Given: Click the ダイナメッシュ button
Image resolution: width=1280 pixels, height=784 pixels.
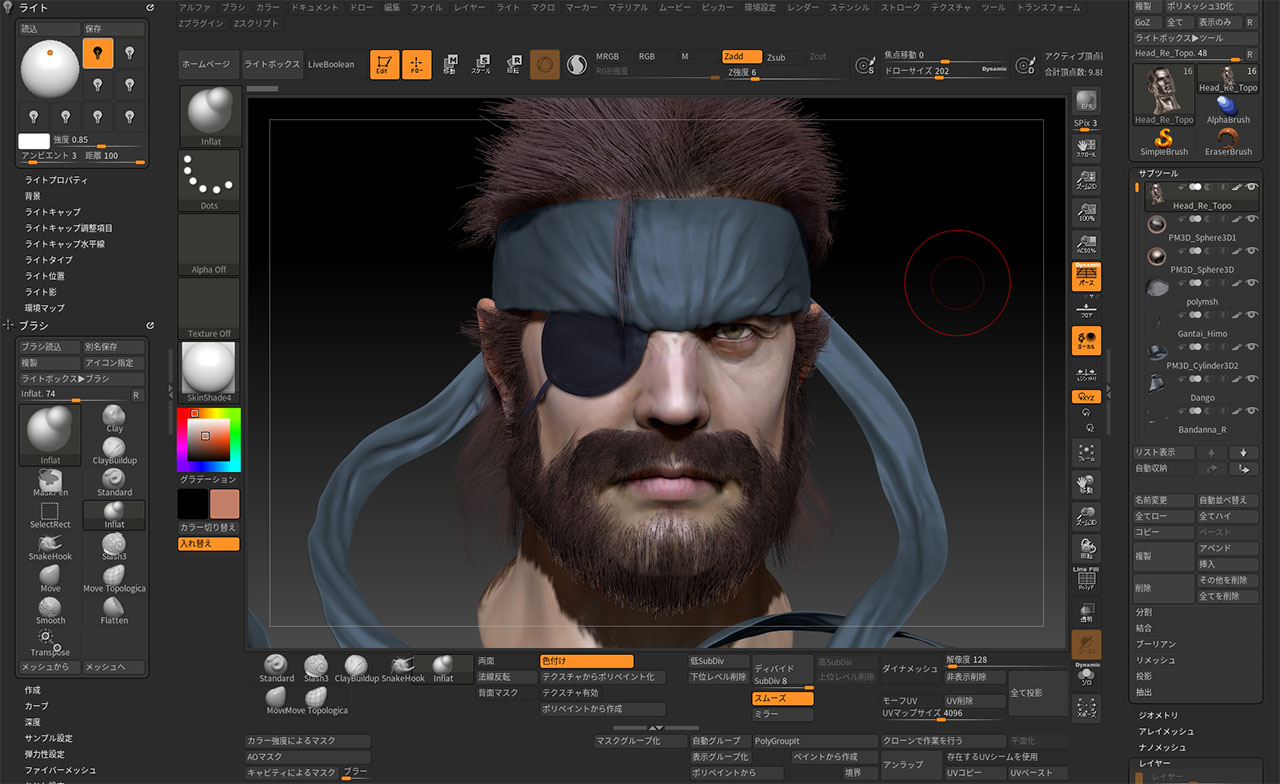Looking at the screenshot, I should pos(910,669).
